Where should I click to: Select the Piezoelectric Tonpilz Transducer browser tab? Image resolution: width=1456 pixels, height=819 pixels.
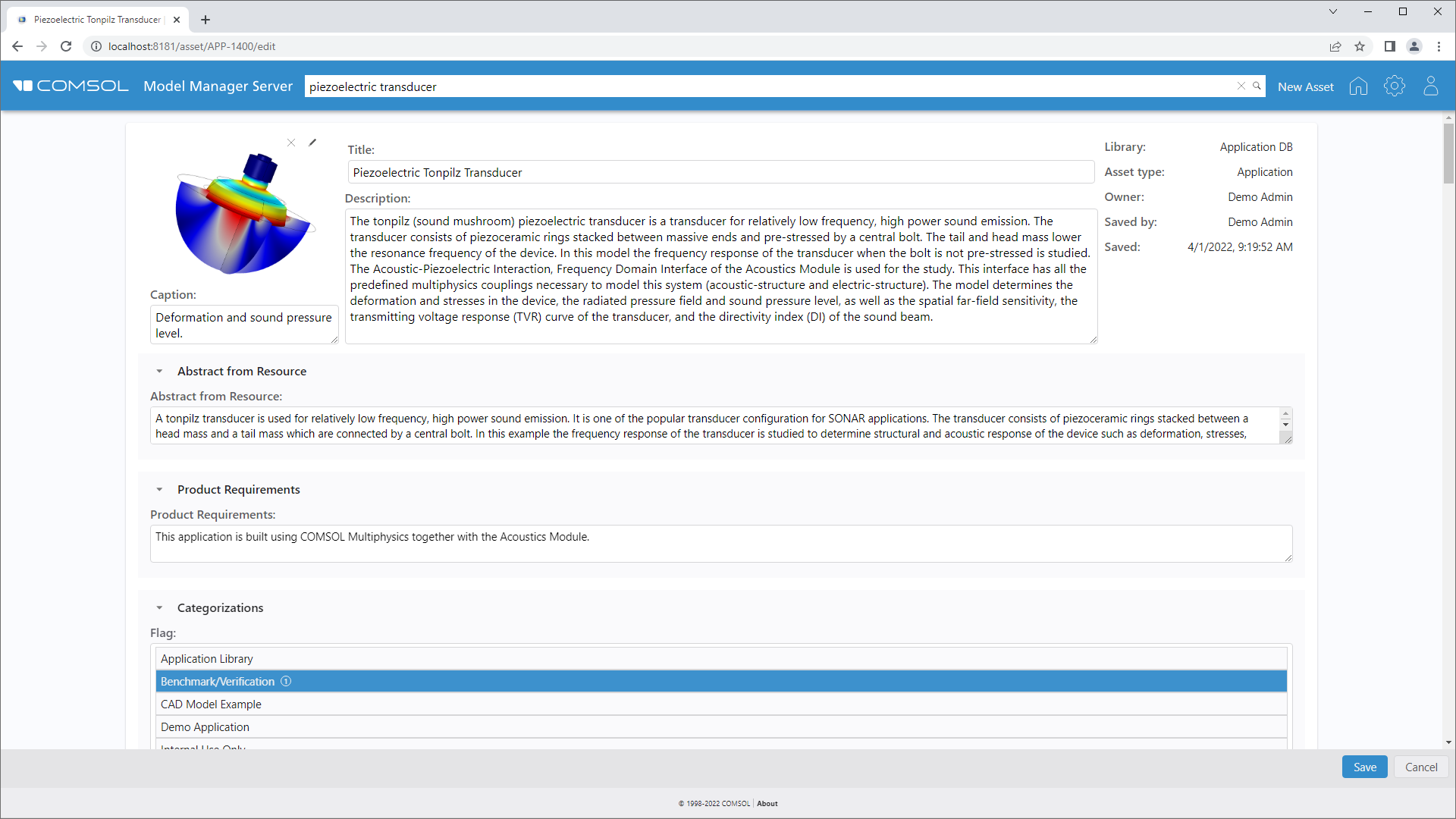97,20
